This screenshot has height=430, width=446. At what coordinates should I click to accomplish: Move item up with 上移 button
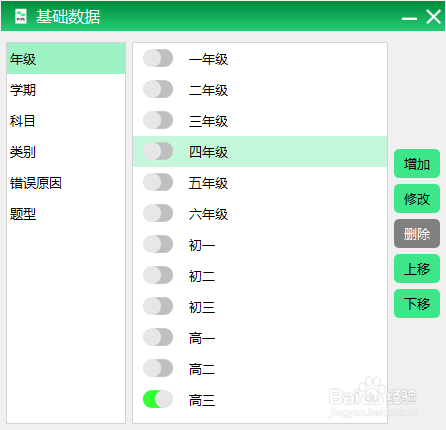pyautogui.click(x=417, y=269)
